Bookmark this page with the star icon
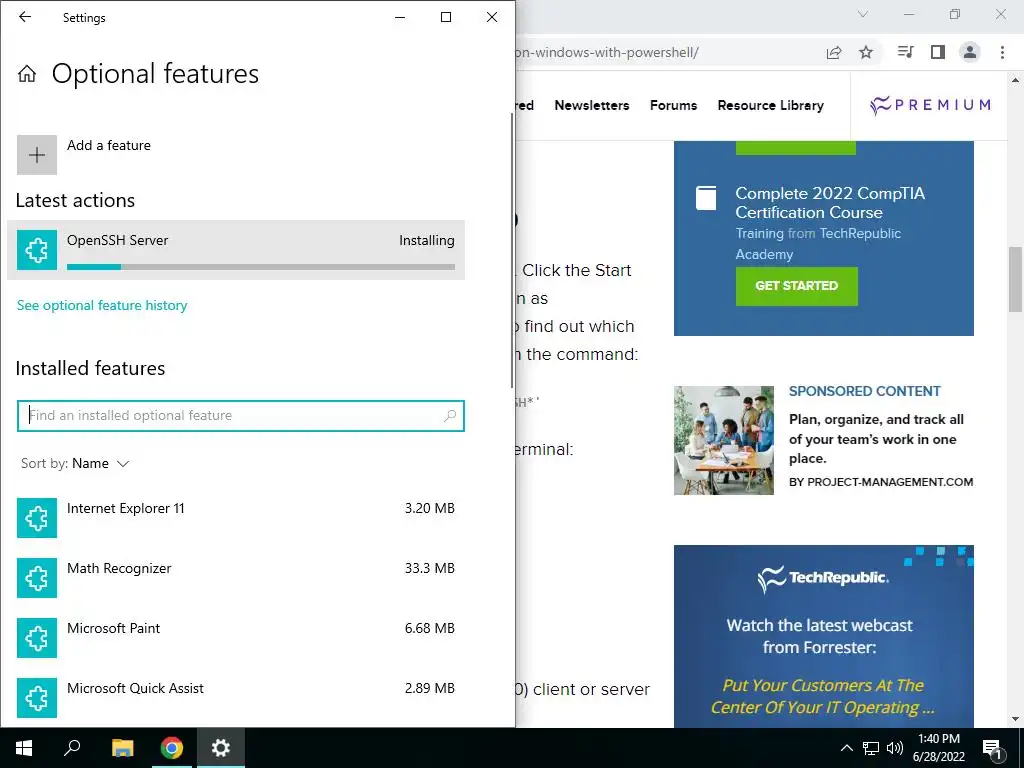Screen dimensions: 1024x768 click(866, 52)
